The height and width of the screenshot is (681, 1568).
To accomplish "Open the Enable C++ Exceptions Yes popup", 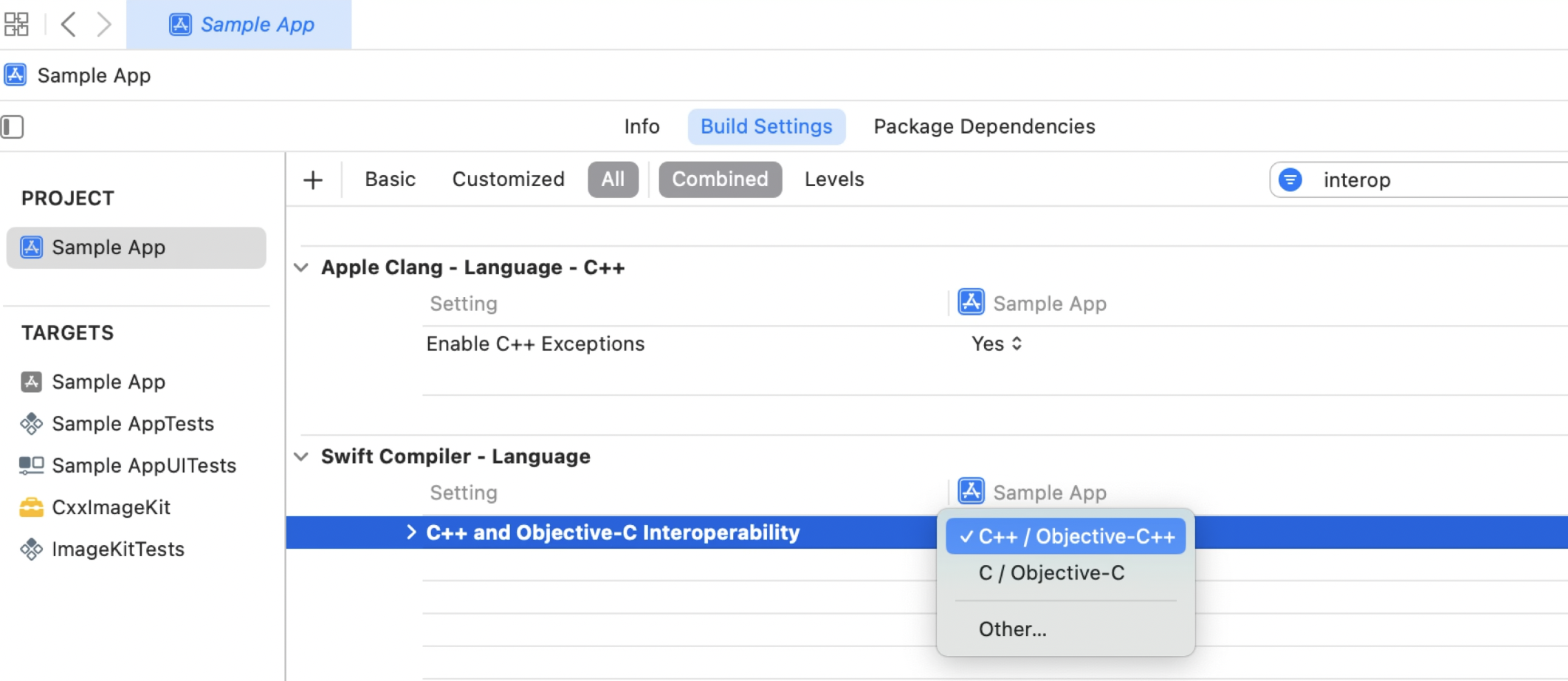I will (997, 343).
